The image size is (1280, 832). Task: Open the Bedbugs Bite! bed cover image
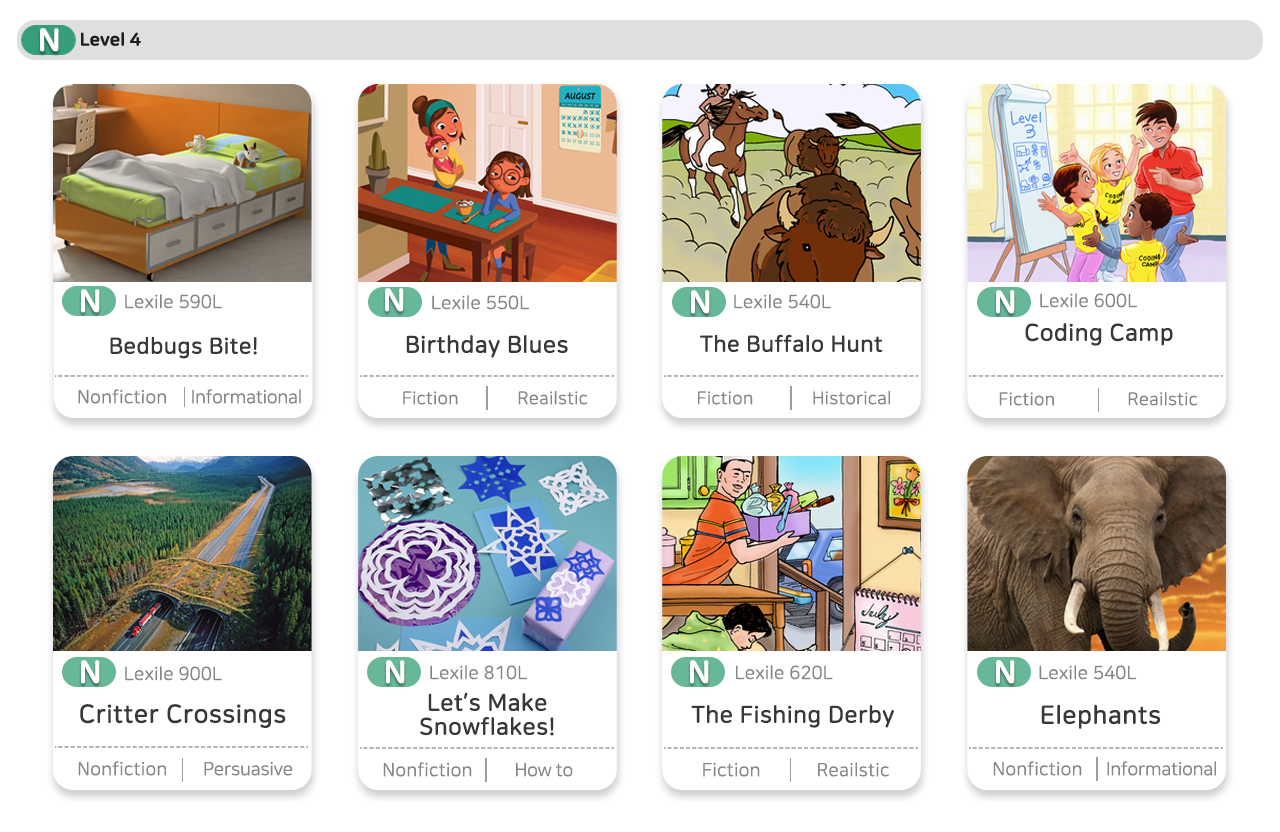182,183
